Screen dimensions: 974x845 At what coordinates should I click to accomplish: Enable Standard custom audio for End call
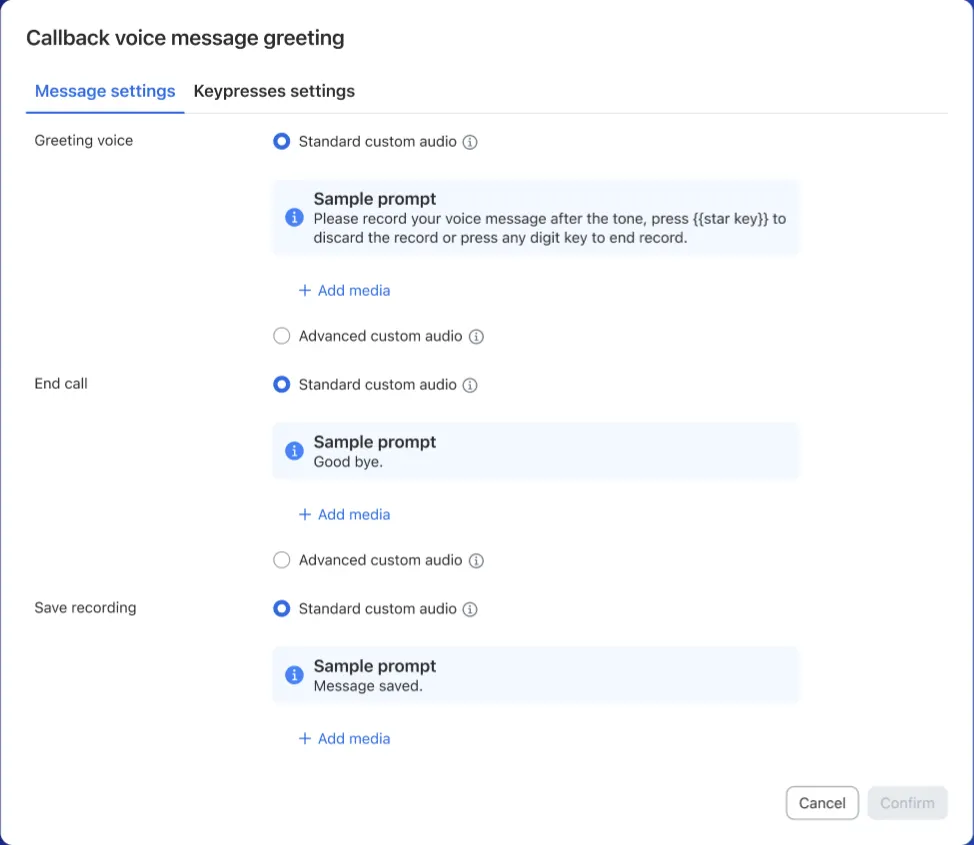click(x=281, y=384)
